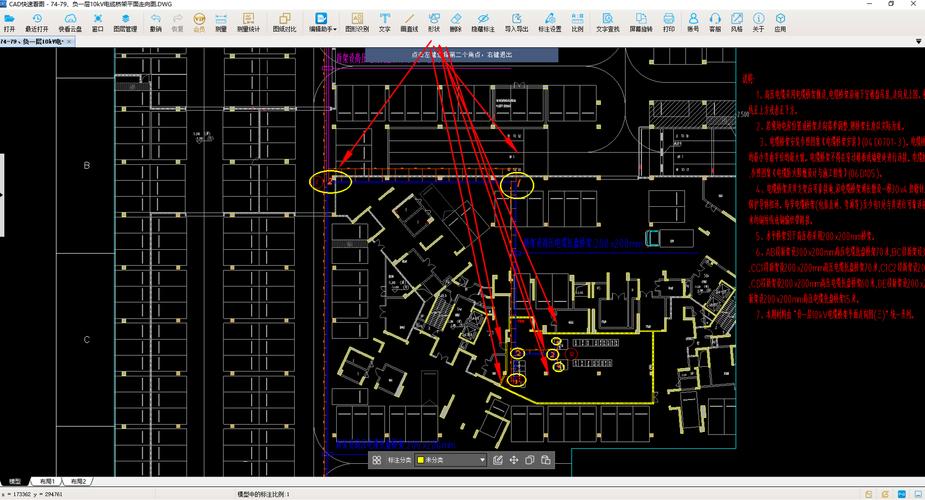Switch to the 布局1 layout tab
Image resolution: width=925 pixels, height=500 pixels.
pos(47,482)
